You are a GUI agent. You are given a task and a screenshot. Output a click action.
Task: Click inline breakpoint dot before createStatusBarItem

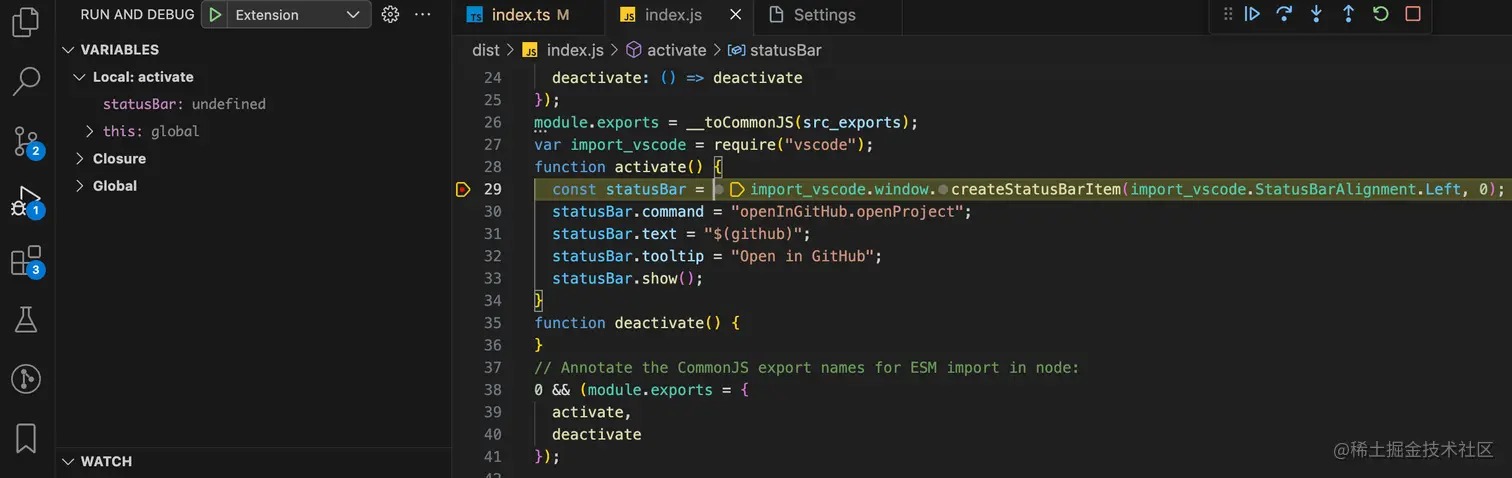(943, 189)
